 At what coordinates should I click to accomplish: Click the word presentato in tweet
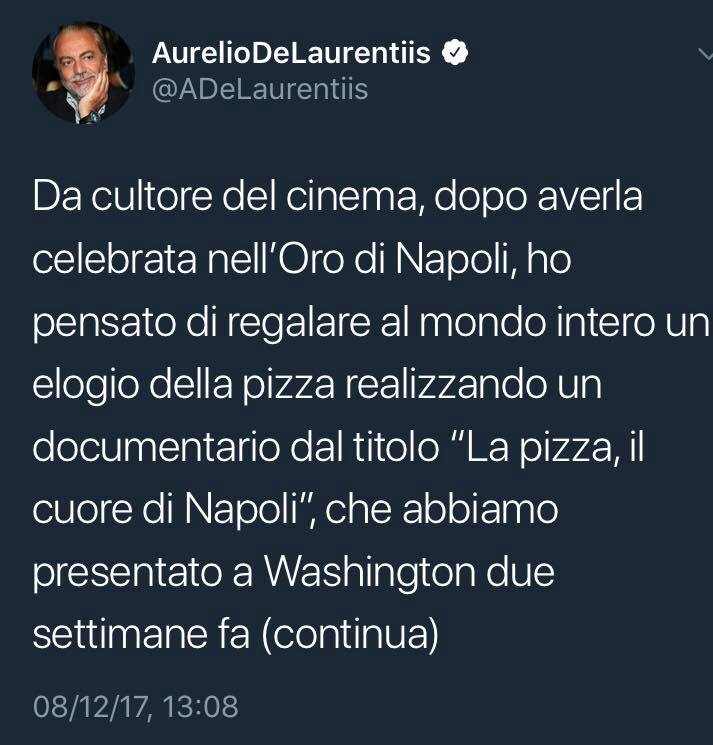coord(127,572)
